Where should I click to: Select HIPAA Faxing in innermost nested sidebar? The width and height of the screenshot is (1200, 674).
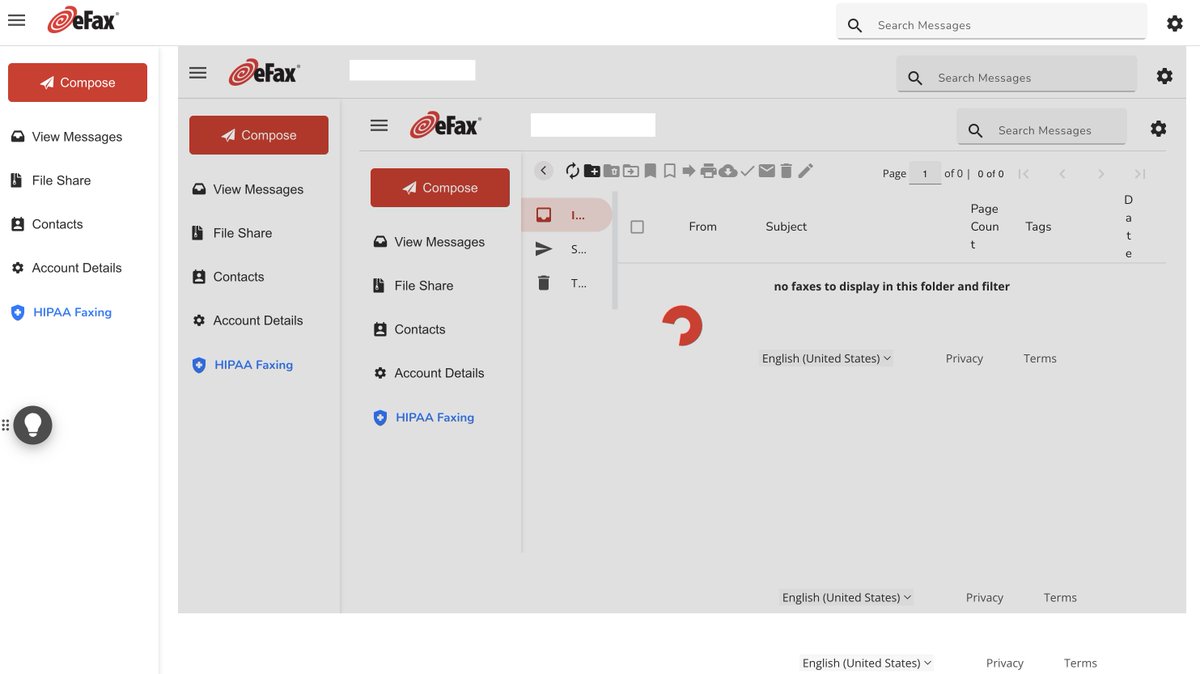click(x=423, y=417)
